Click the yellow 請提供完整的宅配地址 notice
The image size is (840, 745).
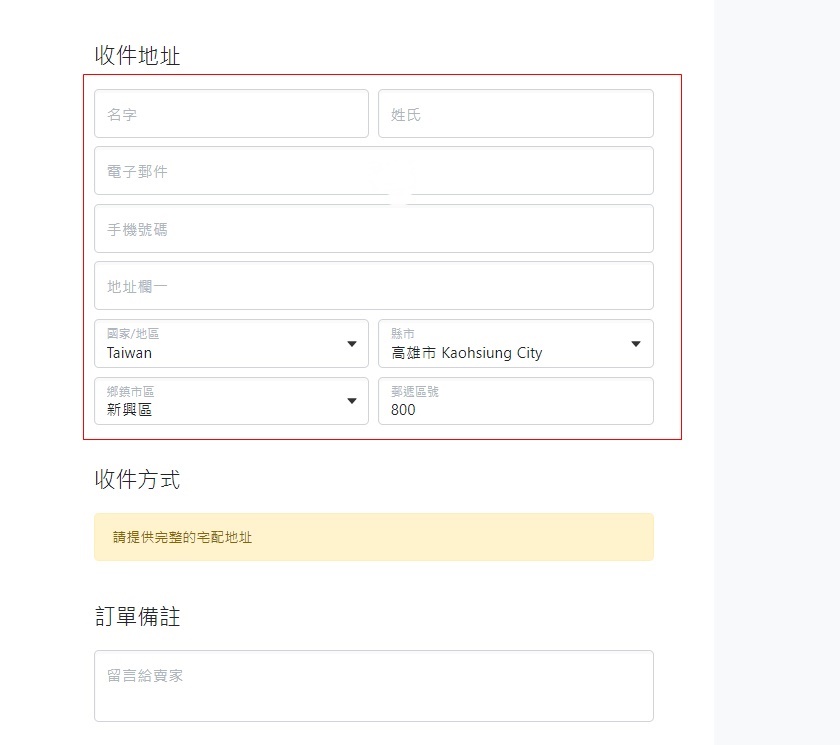point(373,537)
